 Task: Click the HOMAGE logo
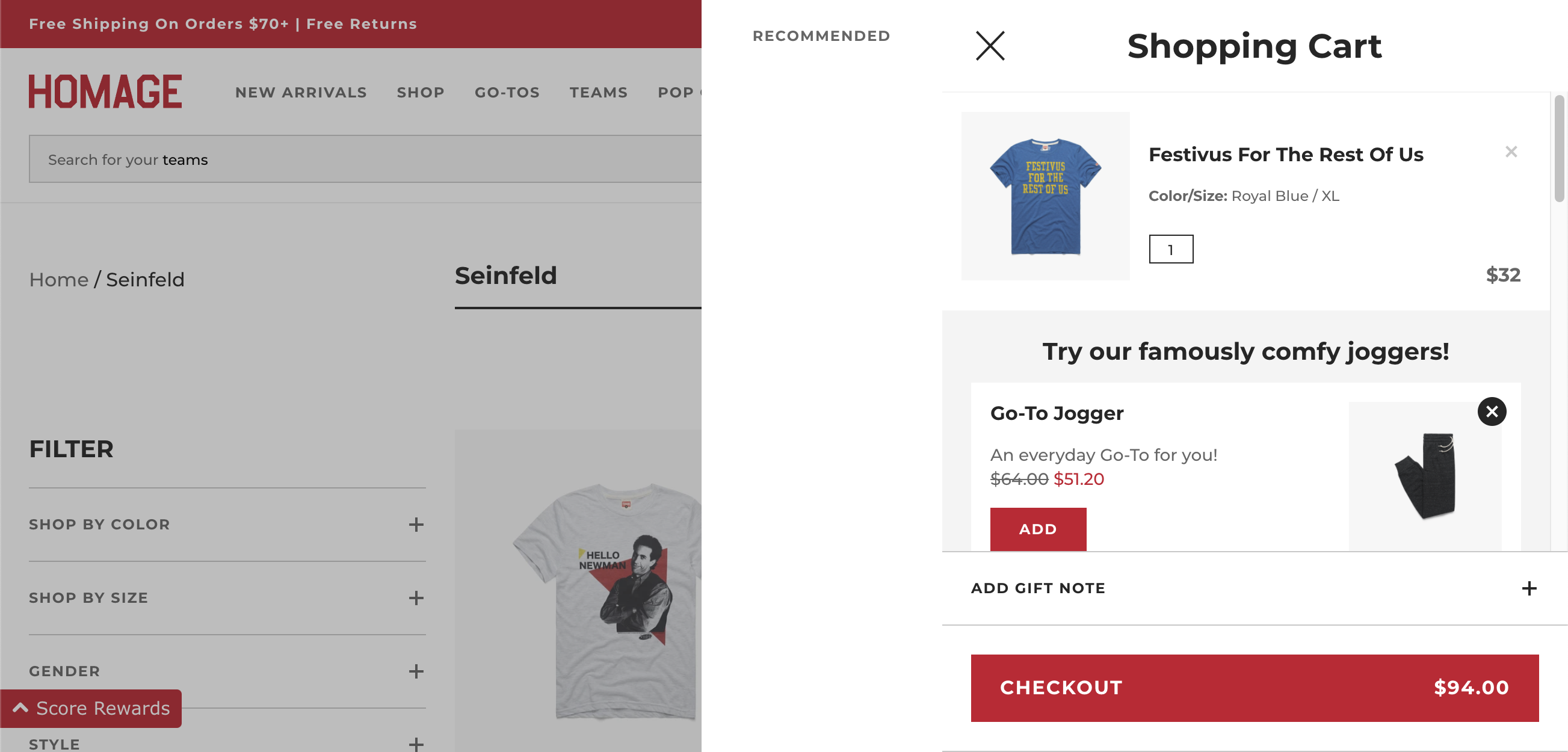coord(105,92)
